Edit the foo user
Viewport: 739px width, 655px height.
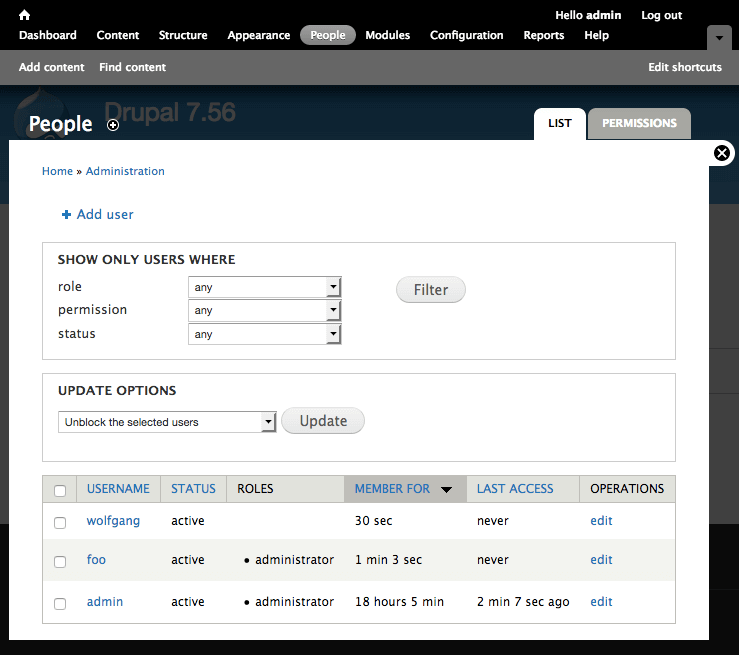(601, 560)
